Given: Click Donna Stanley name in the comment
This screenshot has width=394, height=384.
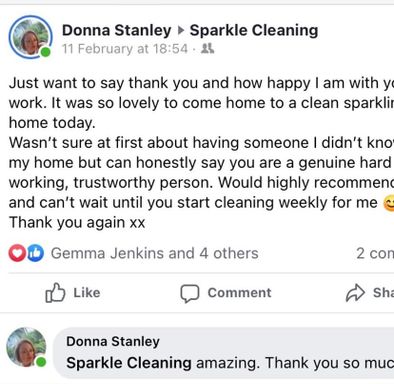Looking at the screenshot, I should pos(113,341).
